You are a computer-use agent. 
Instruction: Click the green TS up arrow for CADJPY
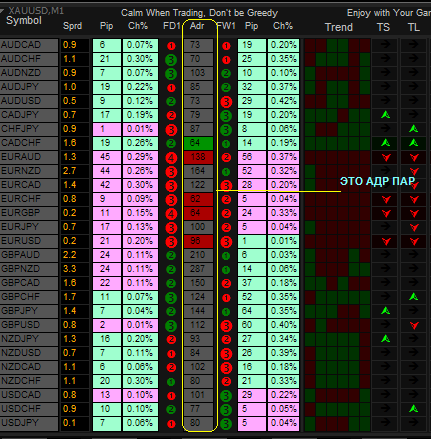386,115
